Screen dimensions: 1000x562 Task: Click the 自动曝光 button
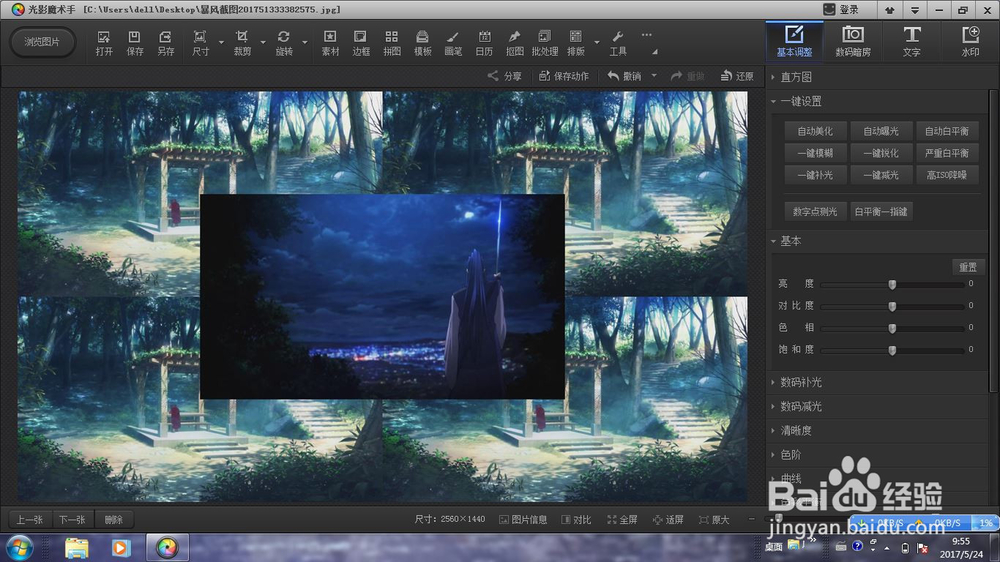(881, 131)
